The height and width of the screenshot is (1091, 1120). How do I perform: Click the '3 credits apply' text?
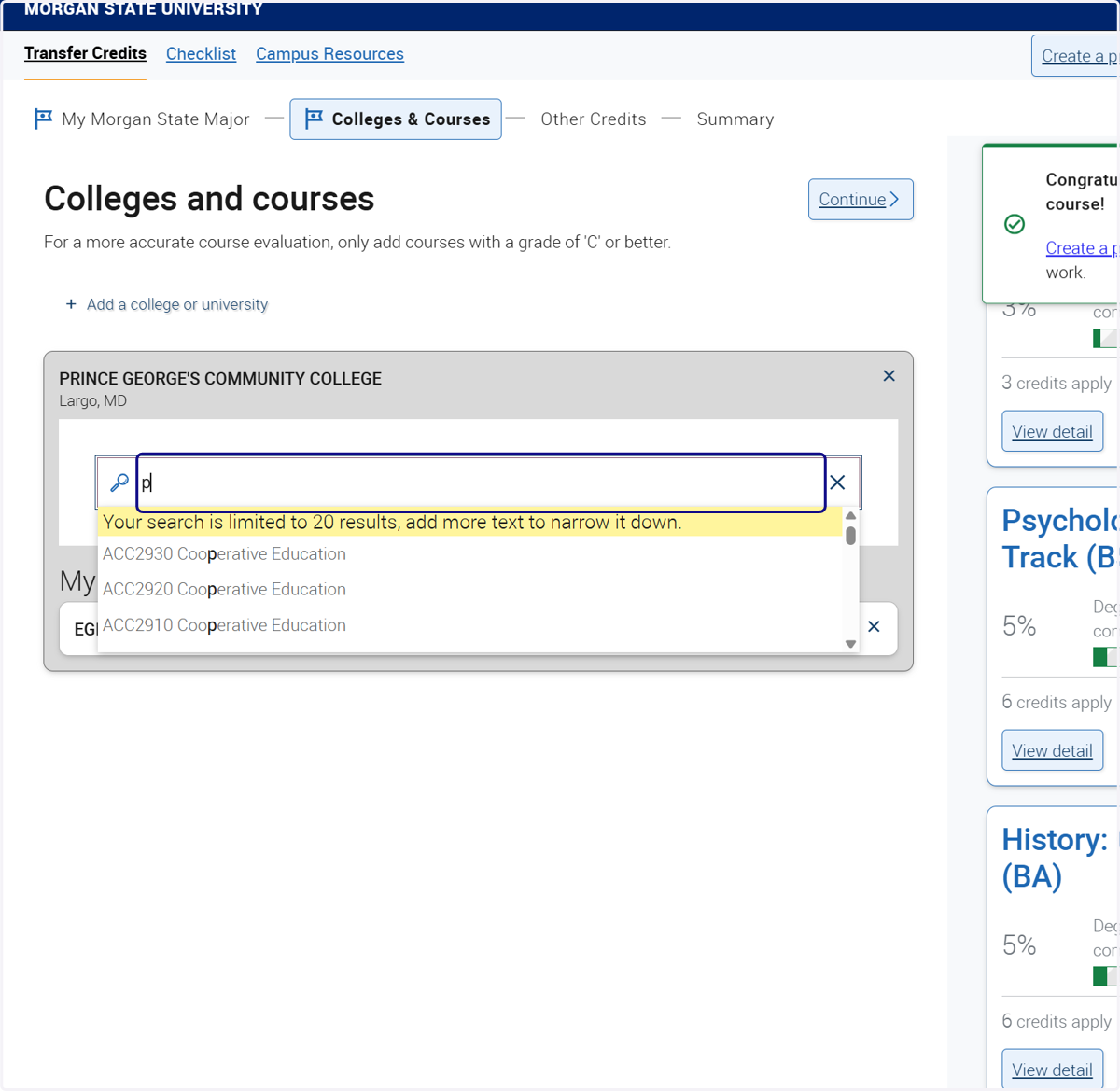point(1057,383)
